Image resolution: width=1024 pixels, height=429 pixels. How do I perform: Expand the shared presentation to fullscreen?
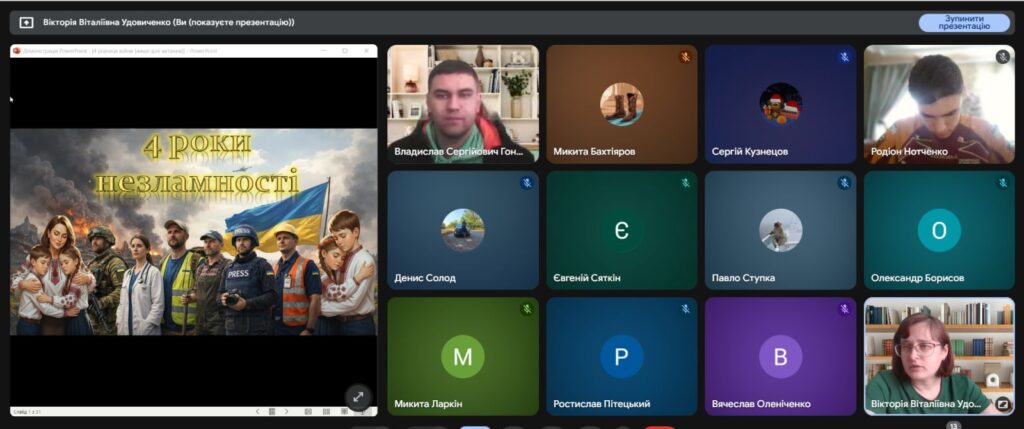(x=357, y=396)
